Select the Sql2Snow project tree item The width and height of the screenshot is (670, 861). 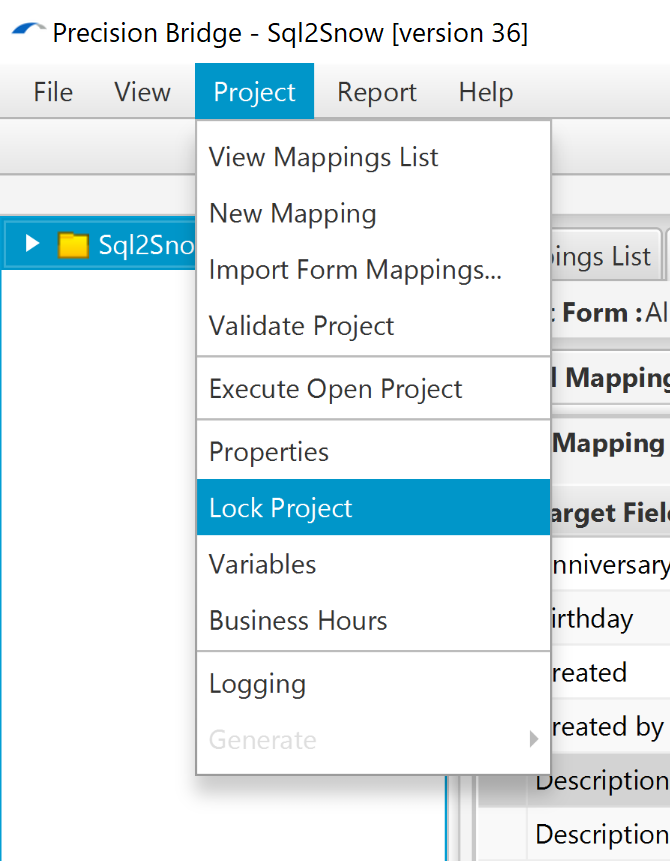click(100, 244)
